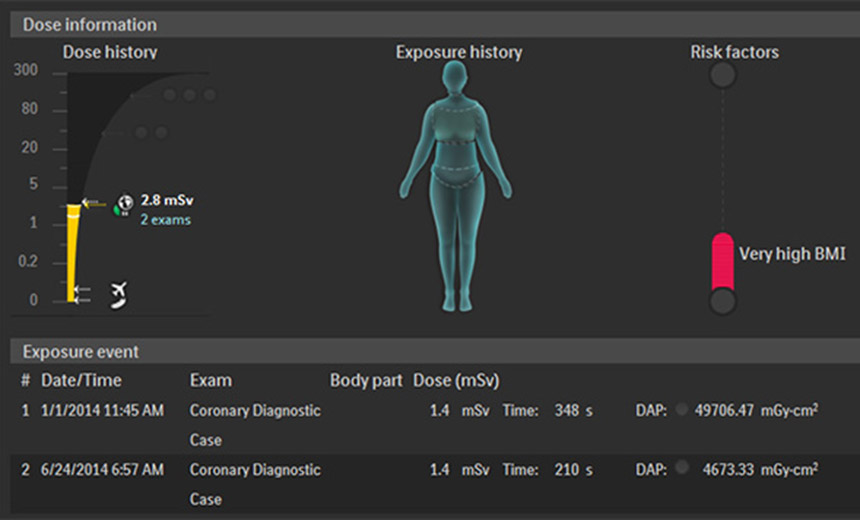The height and width of the screenshot is (520, 860).
Task: Click the 20 mark on dose scale
Action: [x=30, y=147]
